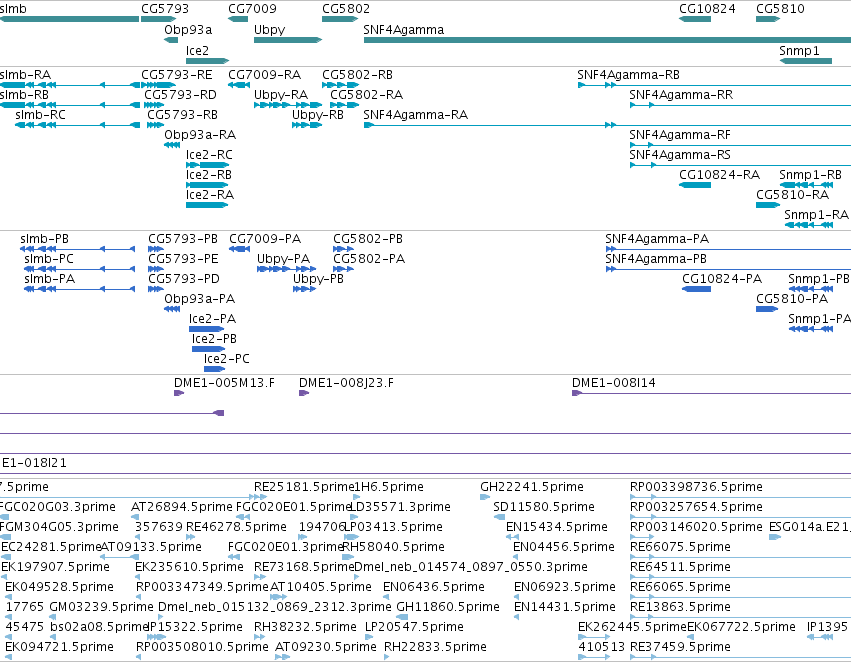Click the CG5802 gene label
This screenshot has height=662, width=851.
pos(346,9)
